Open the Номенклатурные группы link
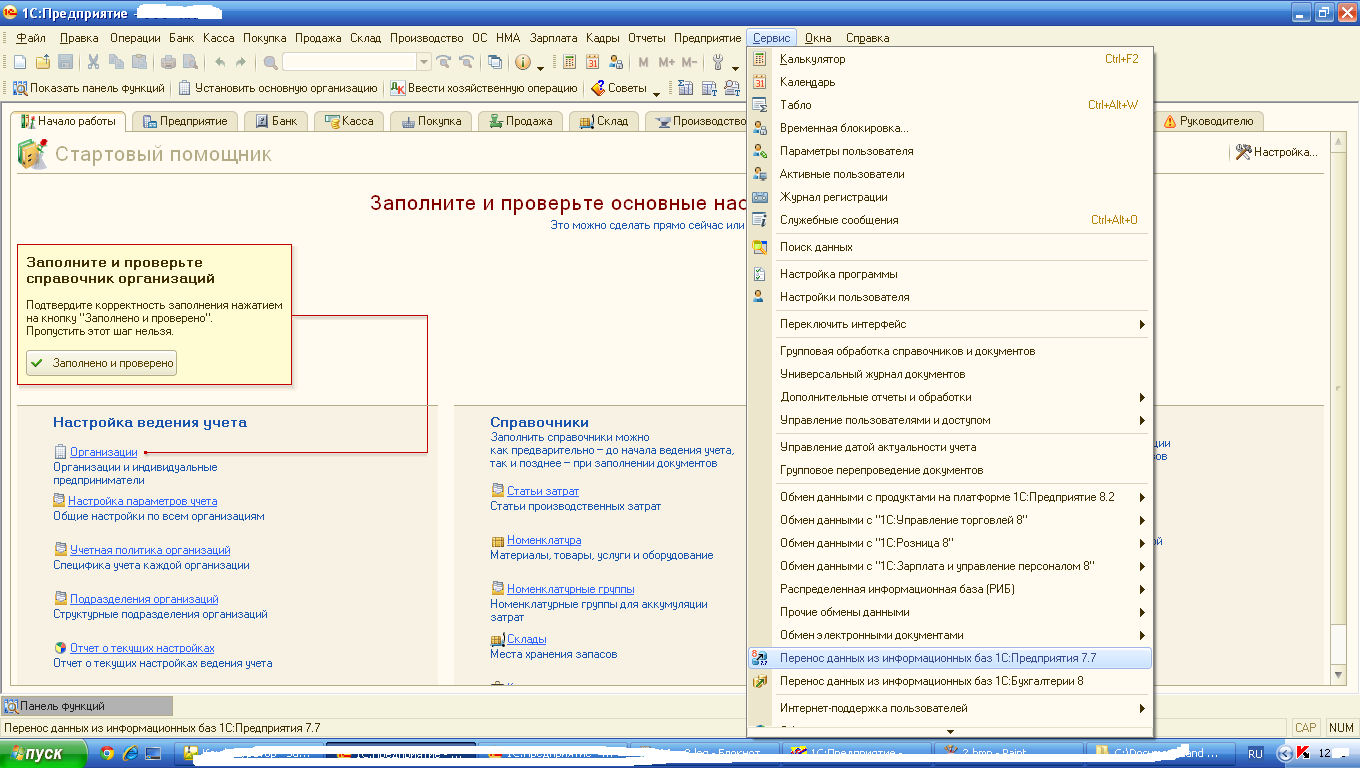Viewport: 1360px width, 768px height. point(570,589)
